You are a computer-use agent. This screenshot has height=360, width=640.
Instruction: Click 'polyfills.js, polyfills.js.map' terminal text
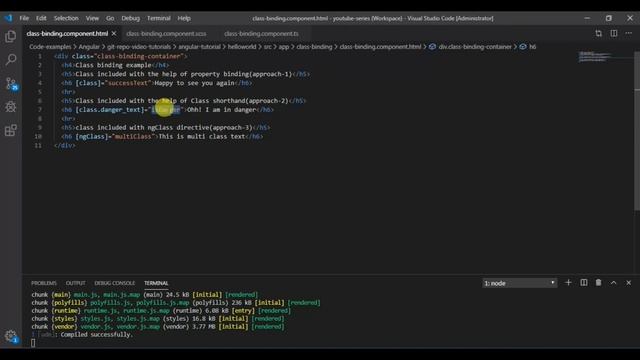pyautogui.click(x=140, y=303)
